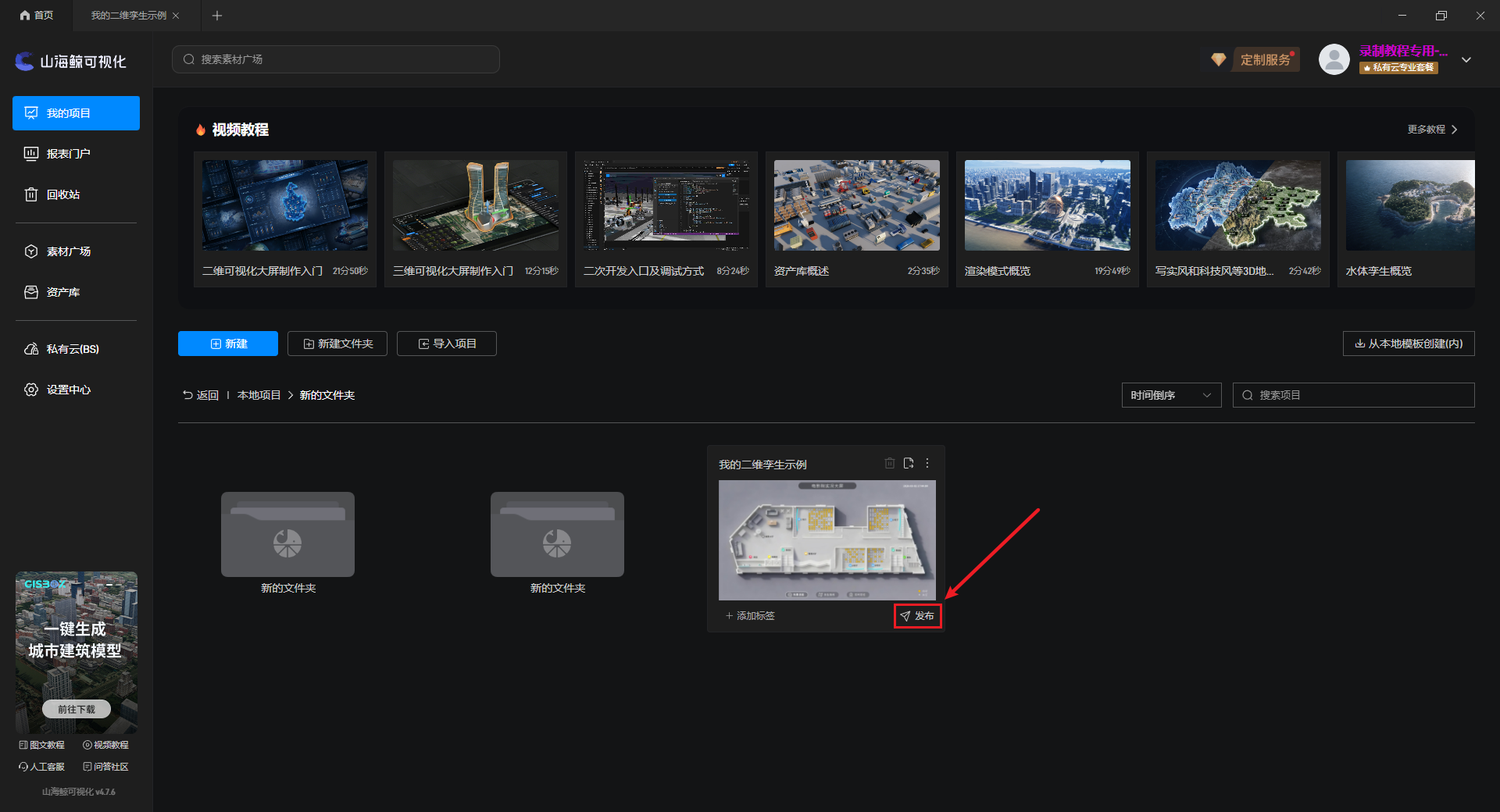This screenshot has height=812, width=1500.
Task: Click the 新建 button
Action: (x=228, y=344)
